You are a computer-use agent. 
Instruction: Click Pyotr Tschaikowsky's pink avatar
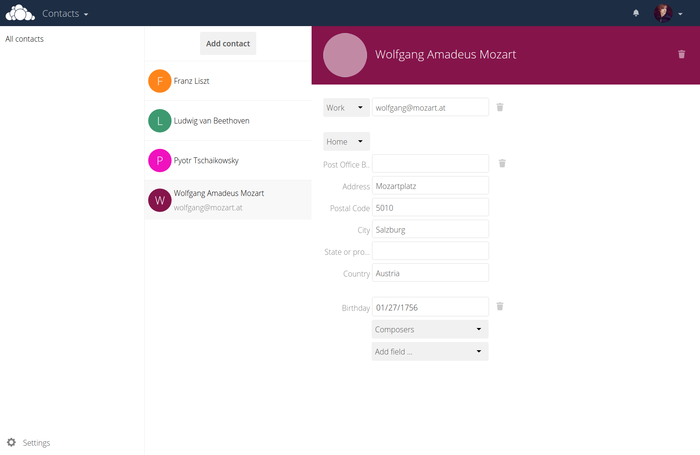tap(159, 161)
